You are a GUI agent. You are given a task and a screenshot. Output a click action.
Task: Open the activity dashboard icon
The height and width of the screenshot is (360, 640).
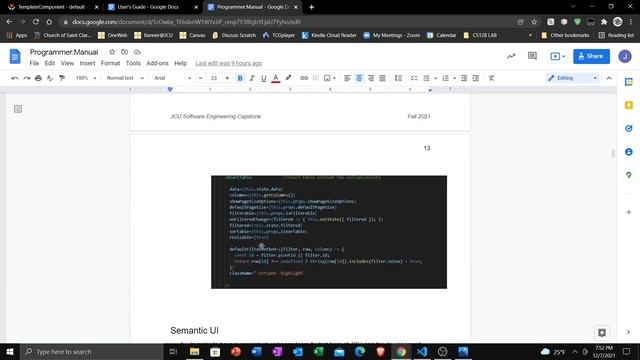click(x=511, y=56)
